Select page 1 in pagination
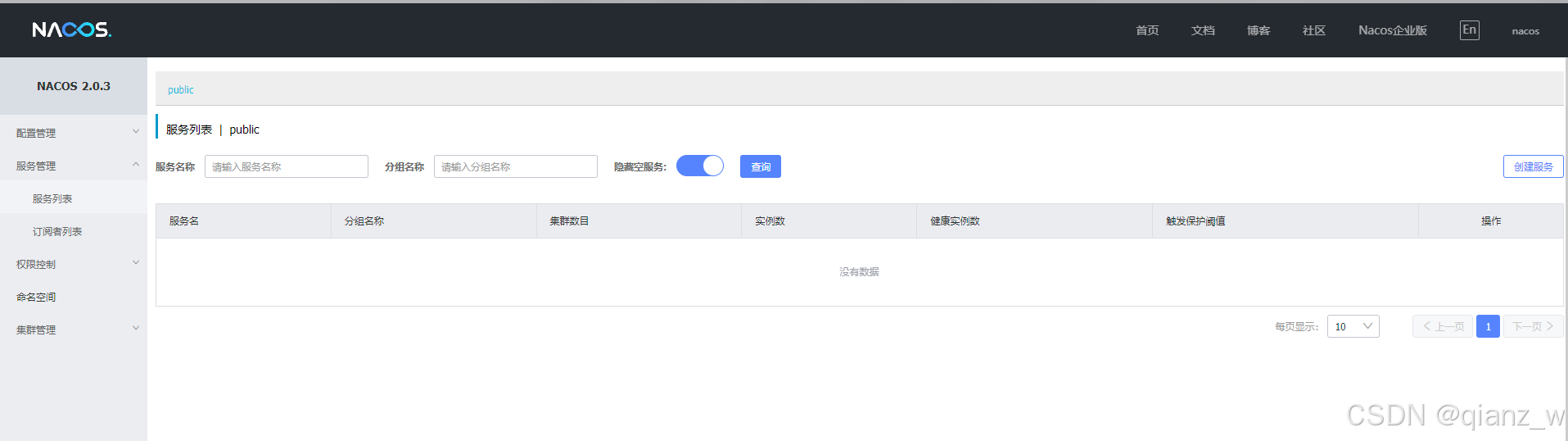Screen dimensions: 1568x441 coord(1488,326)
